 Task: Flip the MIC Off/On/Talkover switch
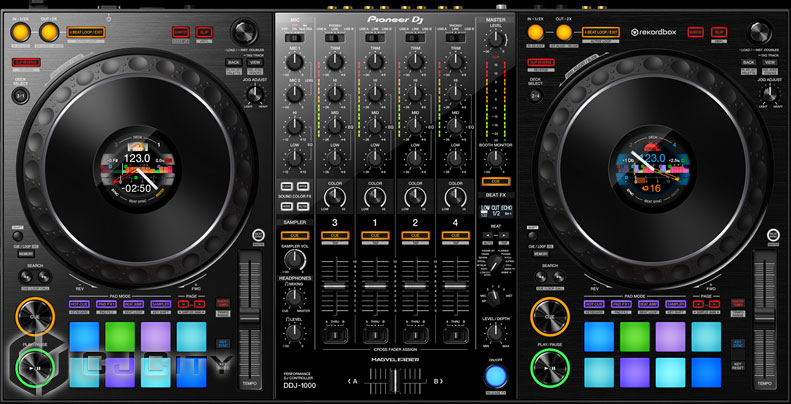pyautogui.click(x=295, y=38)
